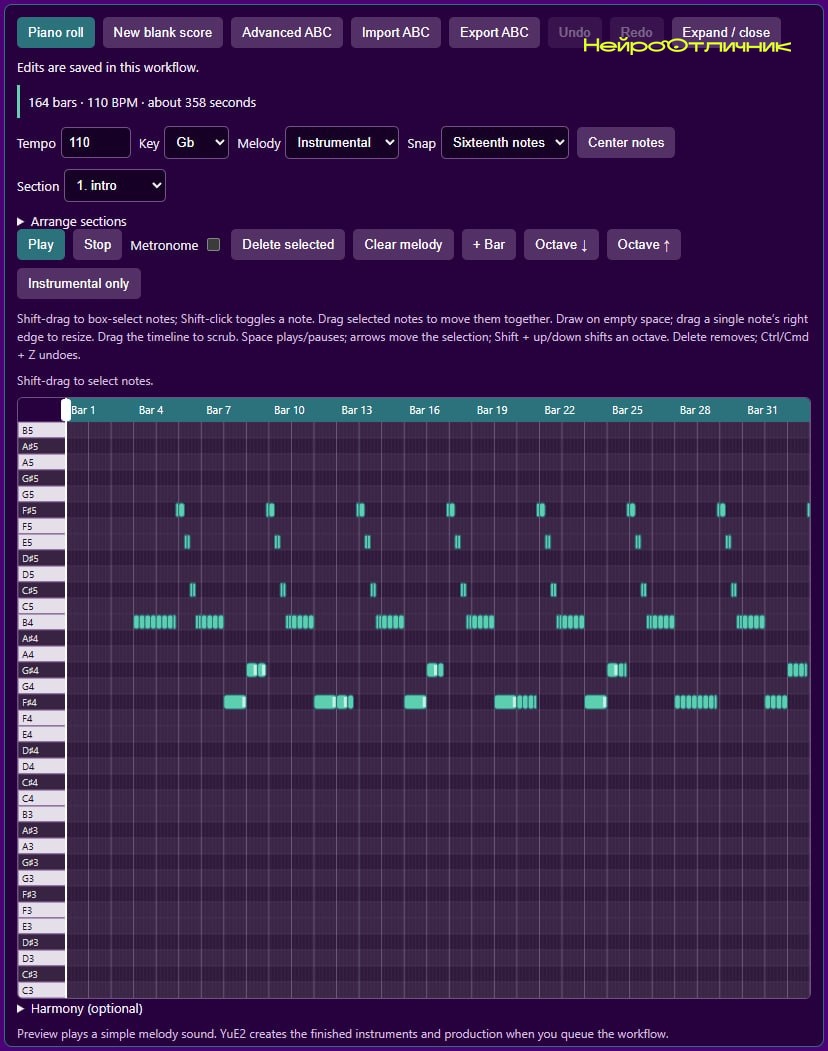Click the Bar 7 marker on the timeline
Viewport: 828px width, 1051px height.
tap(219, 410)
